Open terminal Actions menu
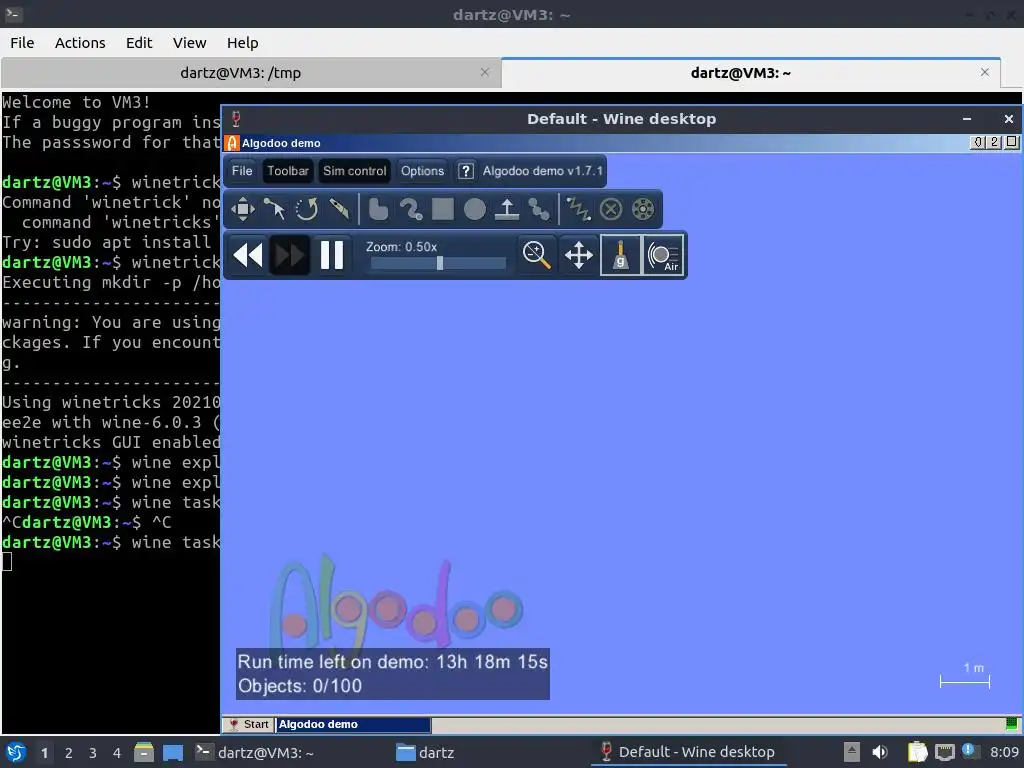Viewport: 1024px width, 768px height. coord(80,43)
